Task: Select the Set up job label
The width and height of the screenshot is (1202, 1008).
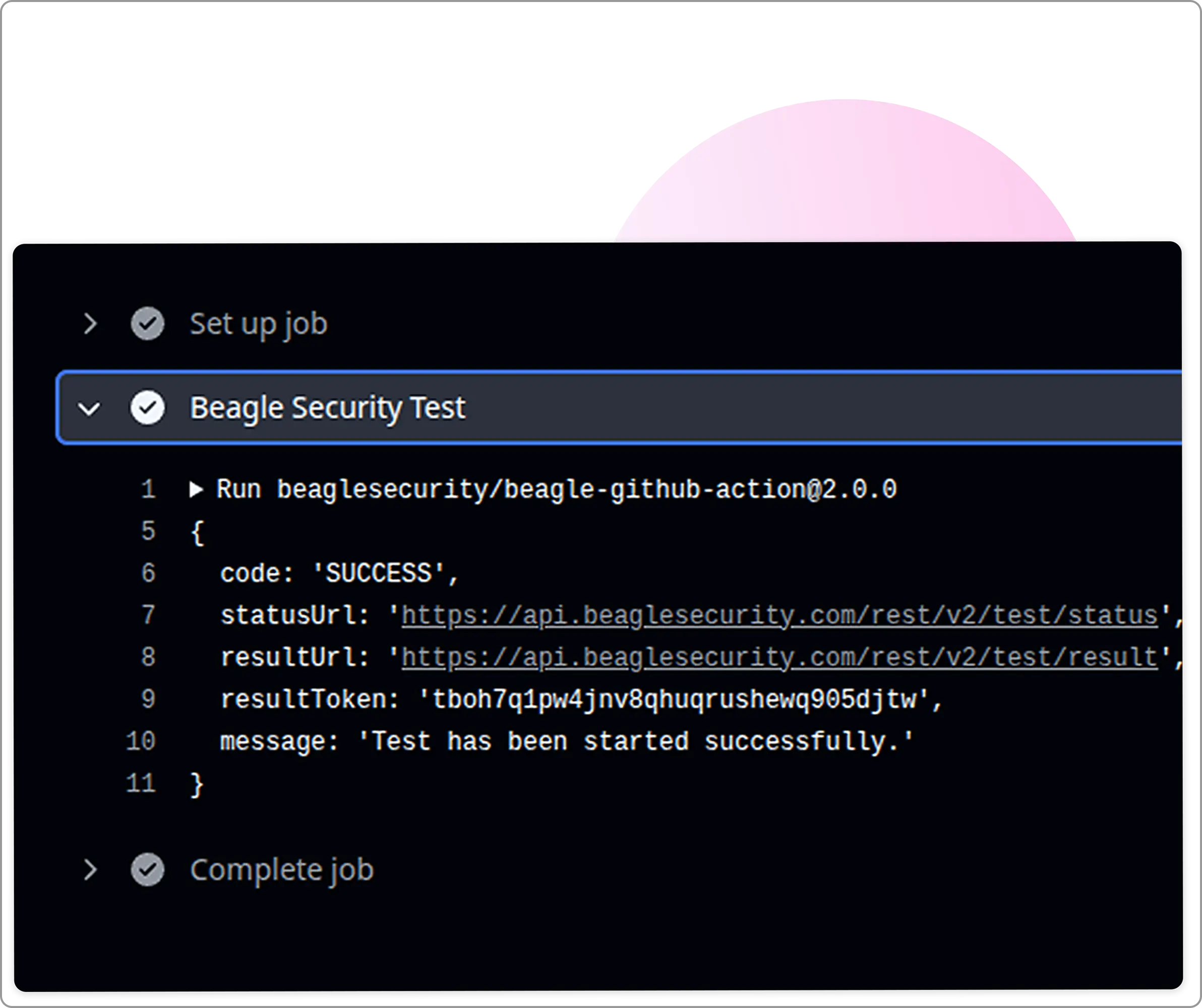Action: pos(259,325)
